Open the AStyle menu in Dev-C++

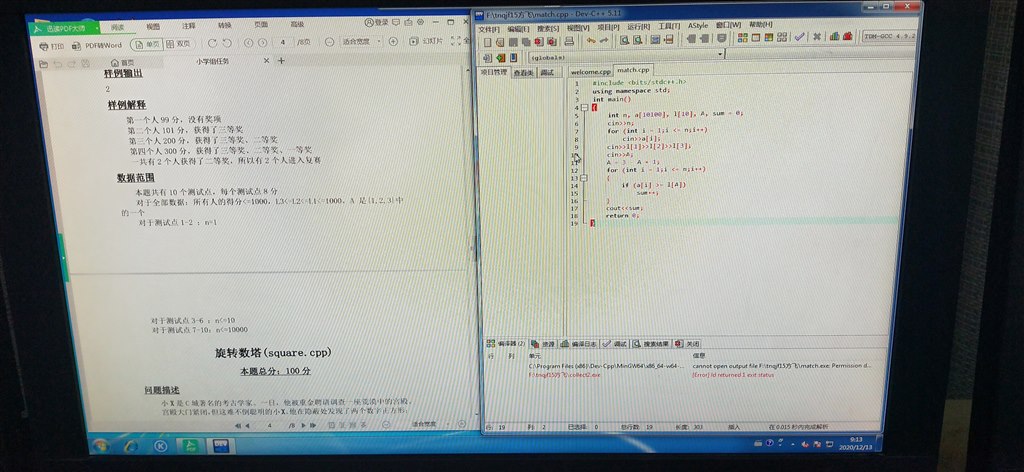pyautogui.click(x=697, y=25)
